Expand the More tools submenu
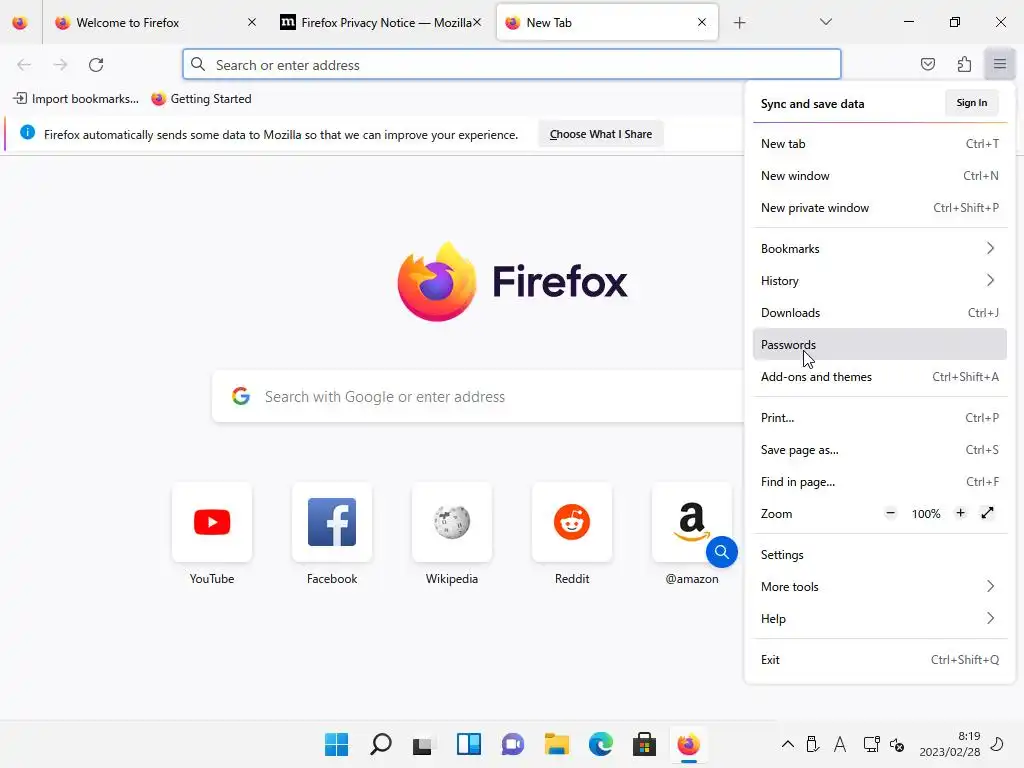 point(880,587)
